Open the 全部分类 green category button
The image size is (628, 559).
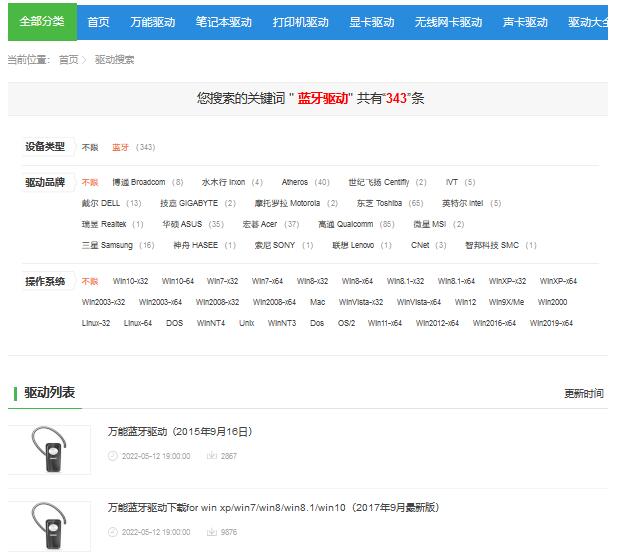click(41, 21)
